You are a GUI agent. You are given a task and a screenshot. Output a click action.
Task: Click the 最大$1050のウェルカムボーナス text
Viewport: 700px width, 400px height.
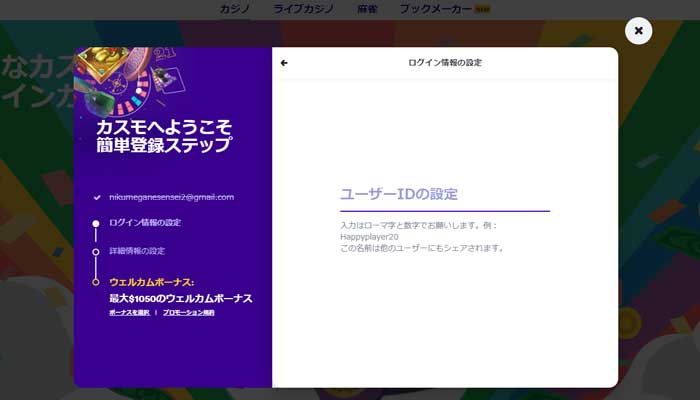click(181, 298)
